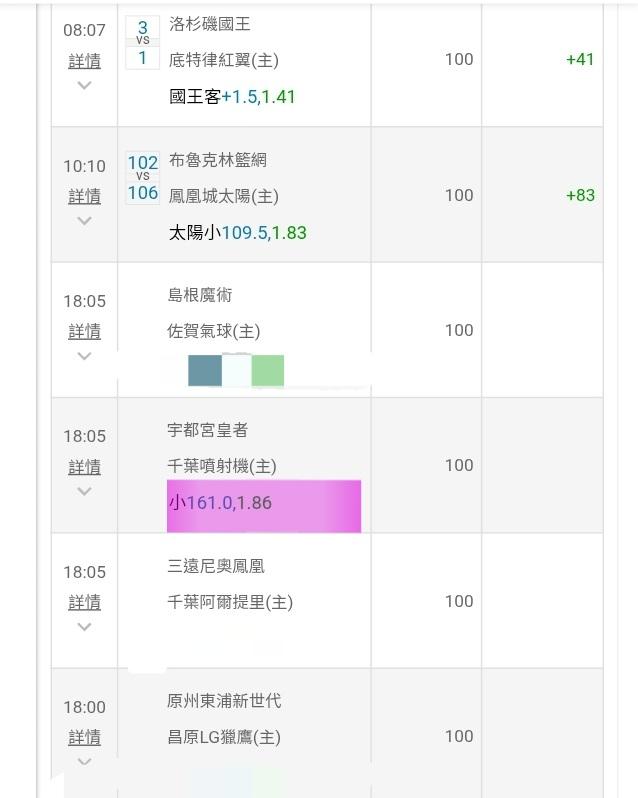
Task: Expand the chevron under the 08:07 game
Action: [84, 86]
